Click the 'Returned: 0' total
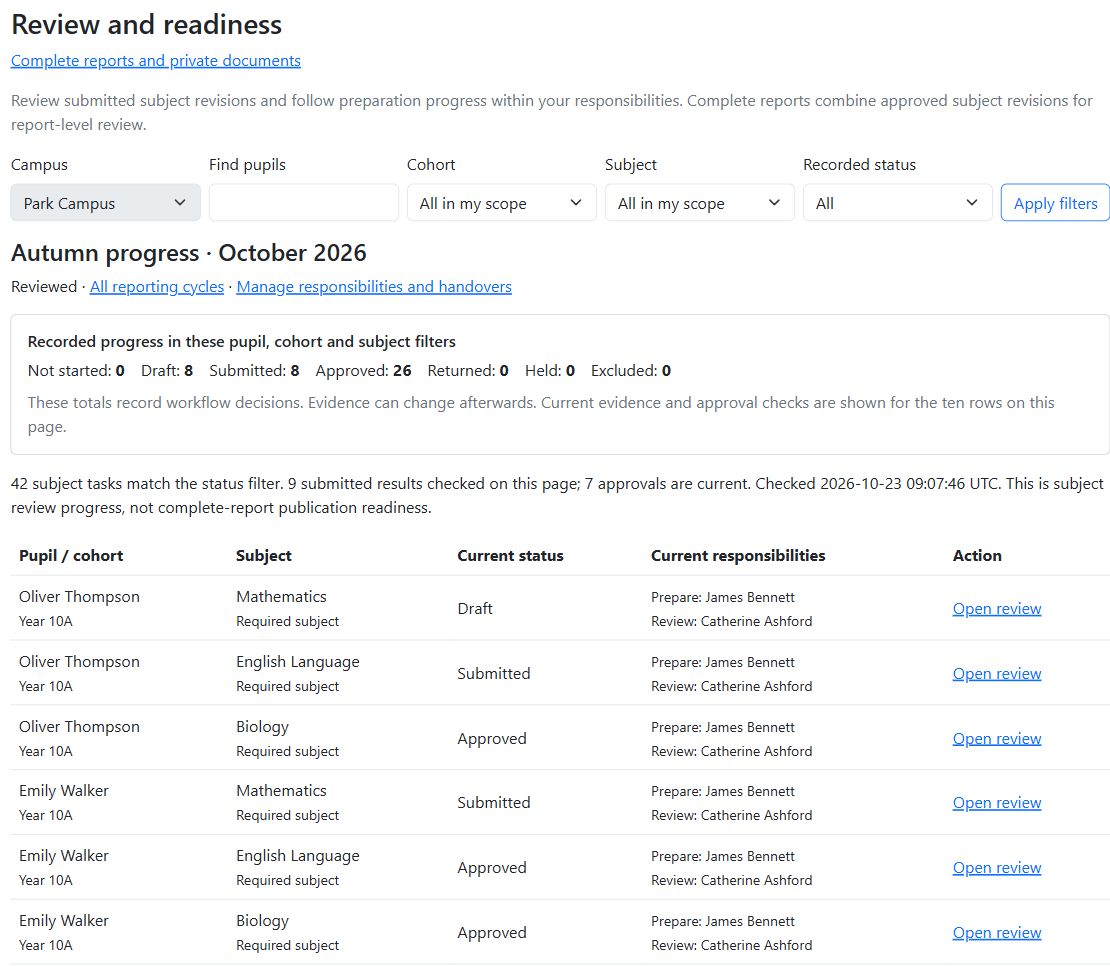The width and height of the screenshot is (1110, 966). 468,371
